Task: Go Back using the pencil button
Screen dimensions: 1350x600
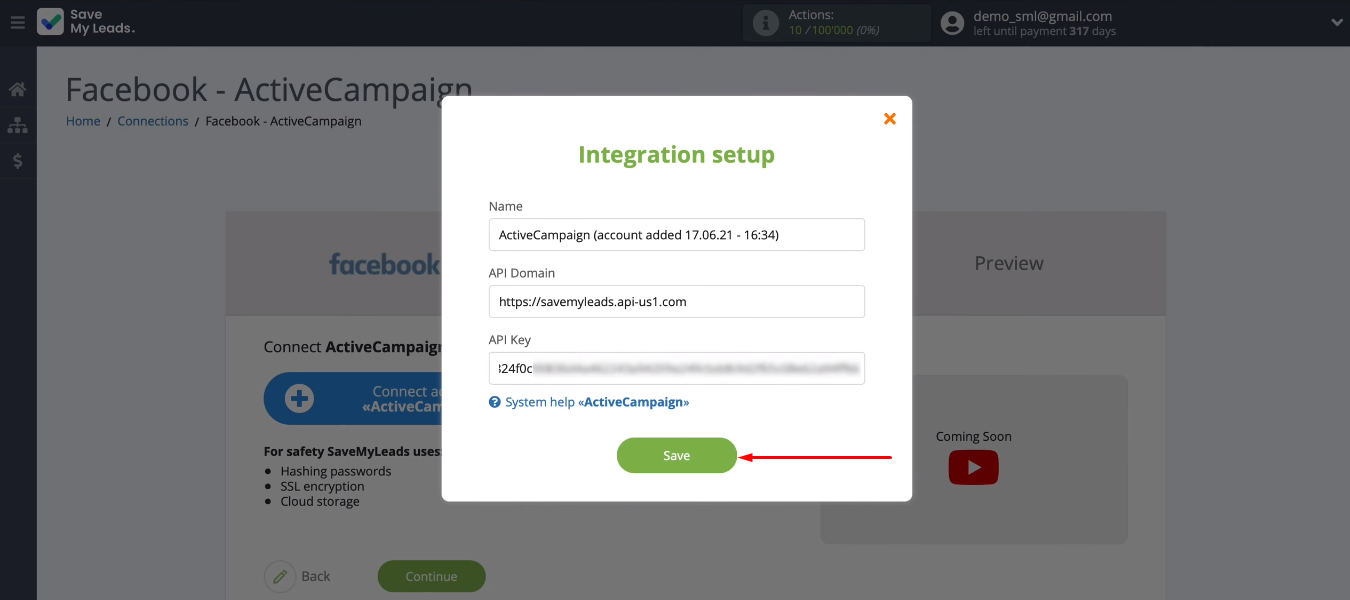Action: click(298, 576)
